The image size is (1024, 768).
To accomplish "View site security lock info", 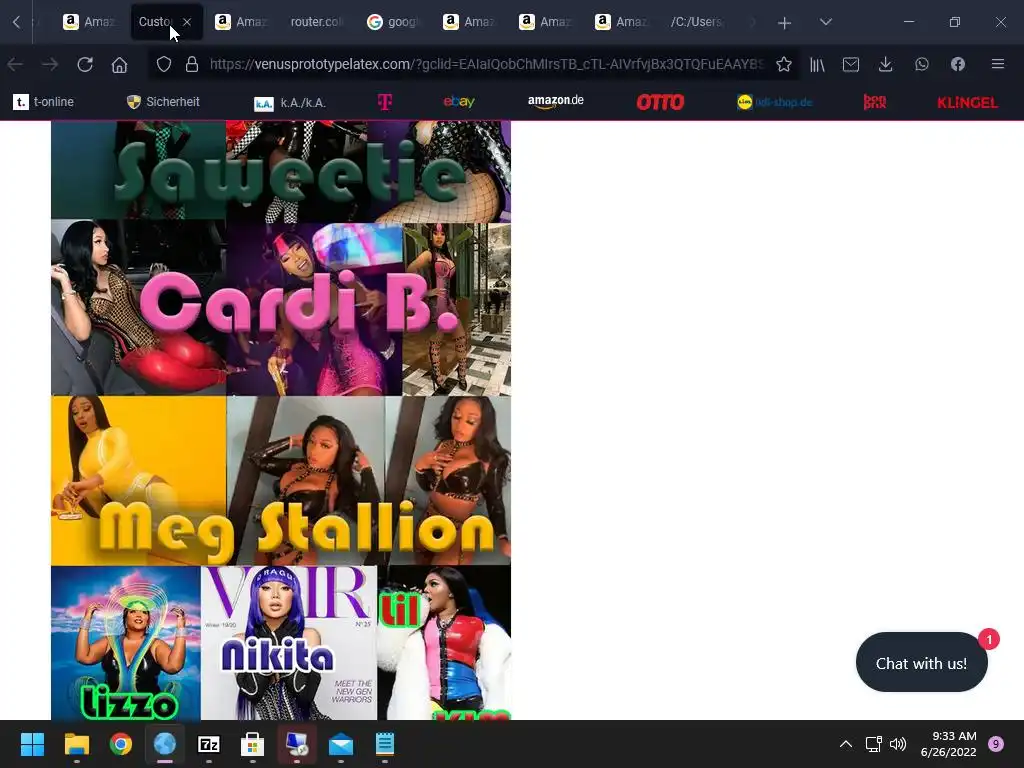I will tap(191, 64).
